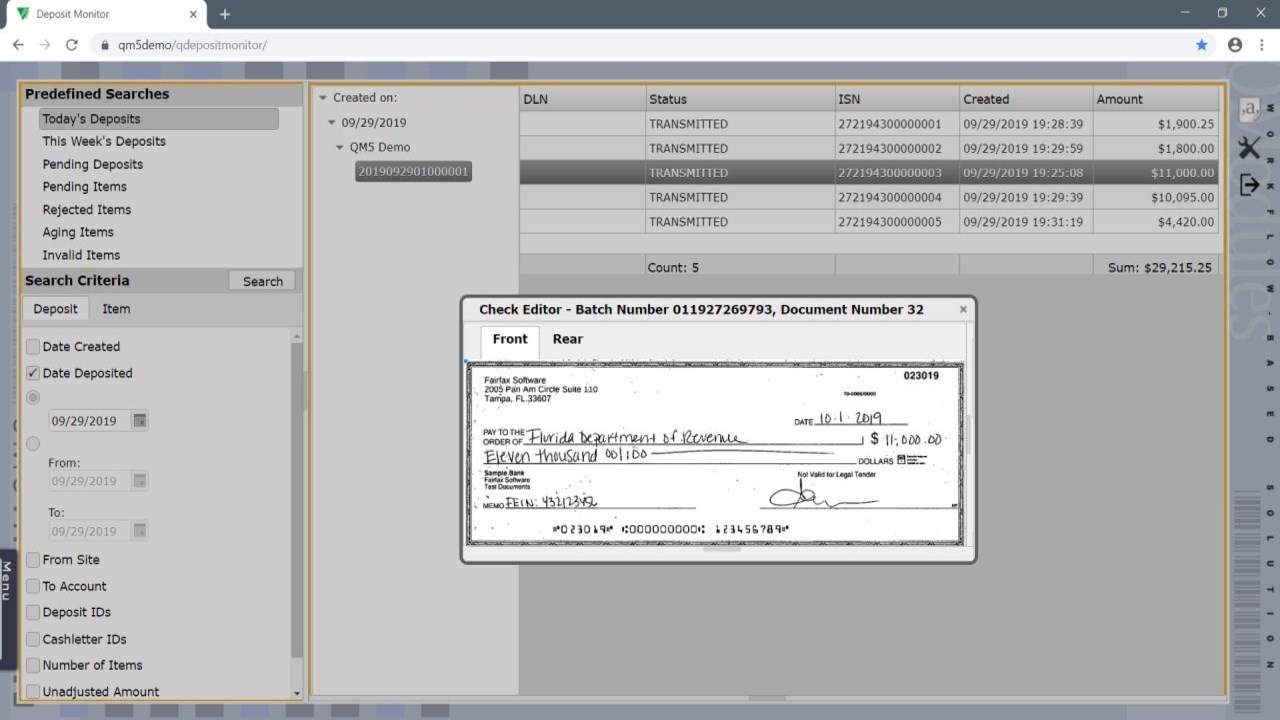This screenshot has width=1280, height=720.
Task: Open calendar picker for To date
Action: coord(140,531)
